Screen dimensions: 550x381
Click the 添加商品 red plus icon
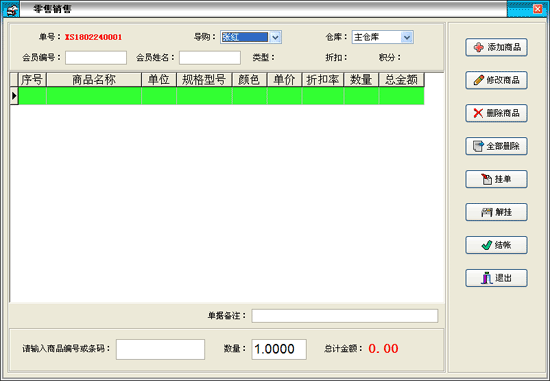click(479, 47)
